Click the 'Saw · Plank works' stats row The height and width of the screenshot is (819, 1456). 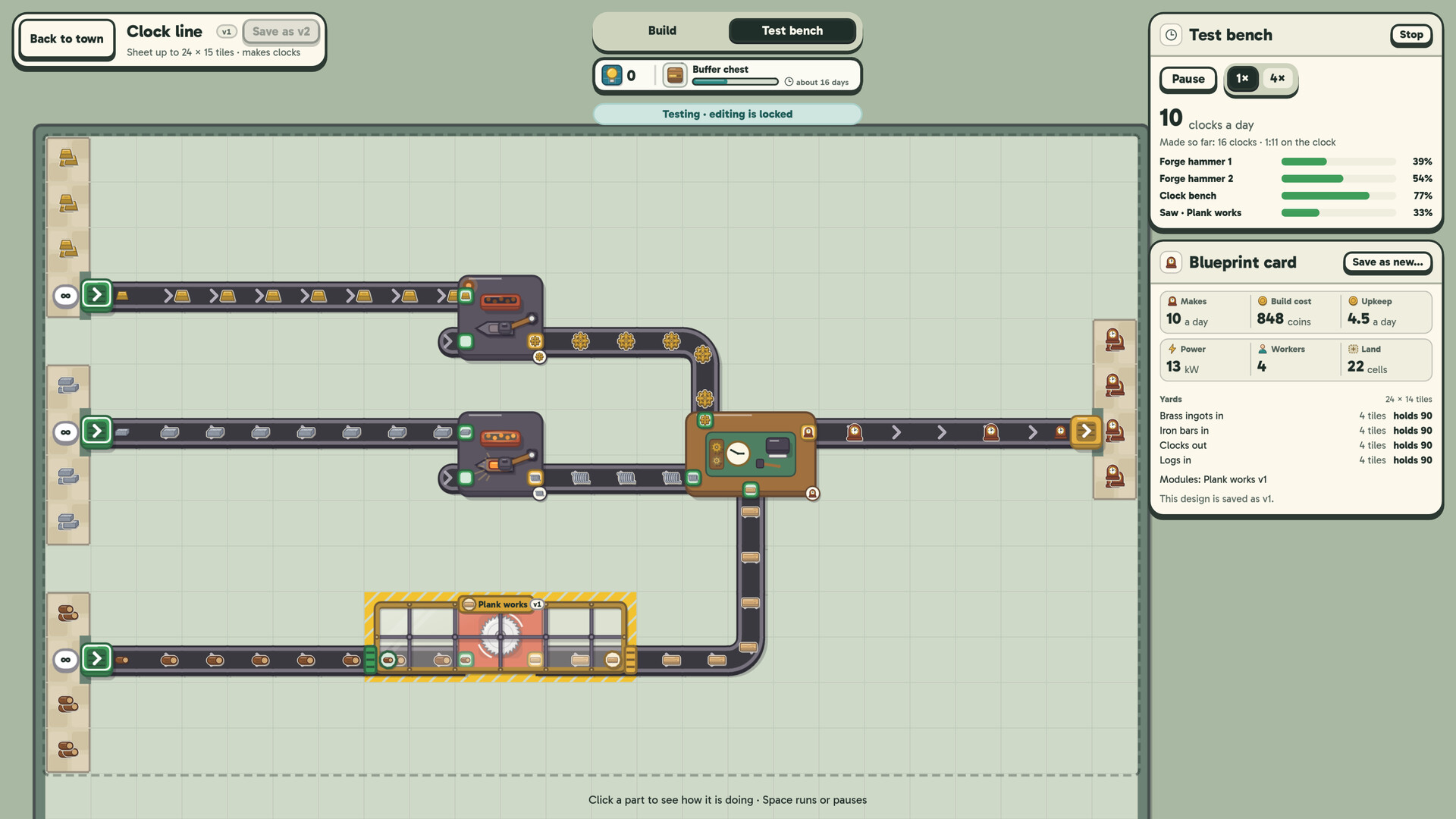pyautogui.click(x=1295, y=213)
